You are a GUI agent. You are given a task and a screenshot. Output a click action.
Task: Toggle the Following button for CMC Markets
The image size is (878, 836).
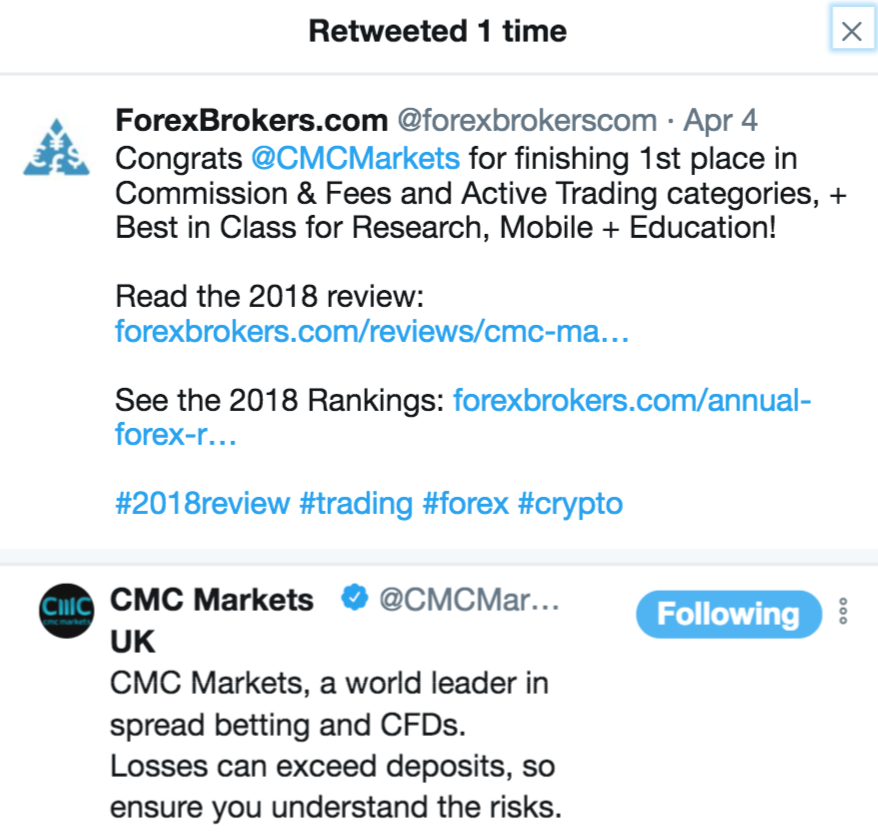point(728,613)
